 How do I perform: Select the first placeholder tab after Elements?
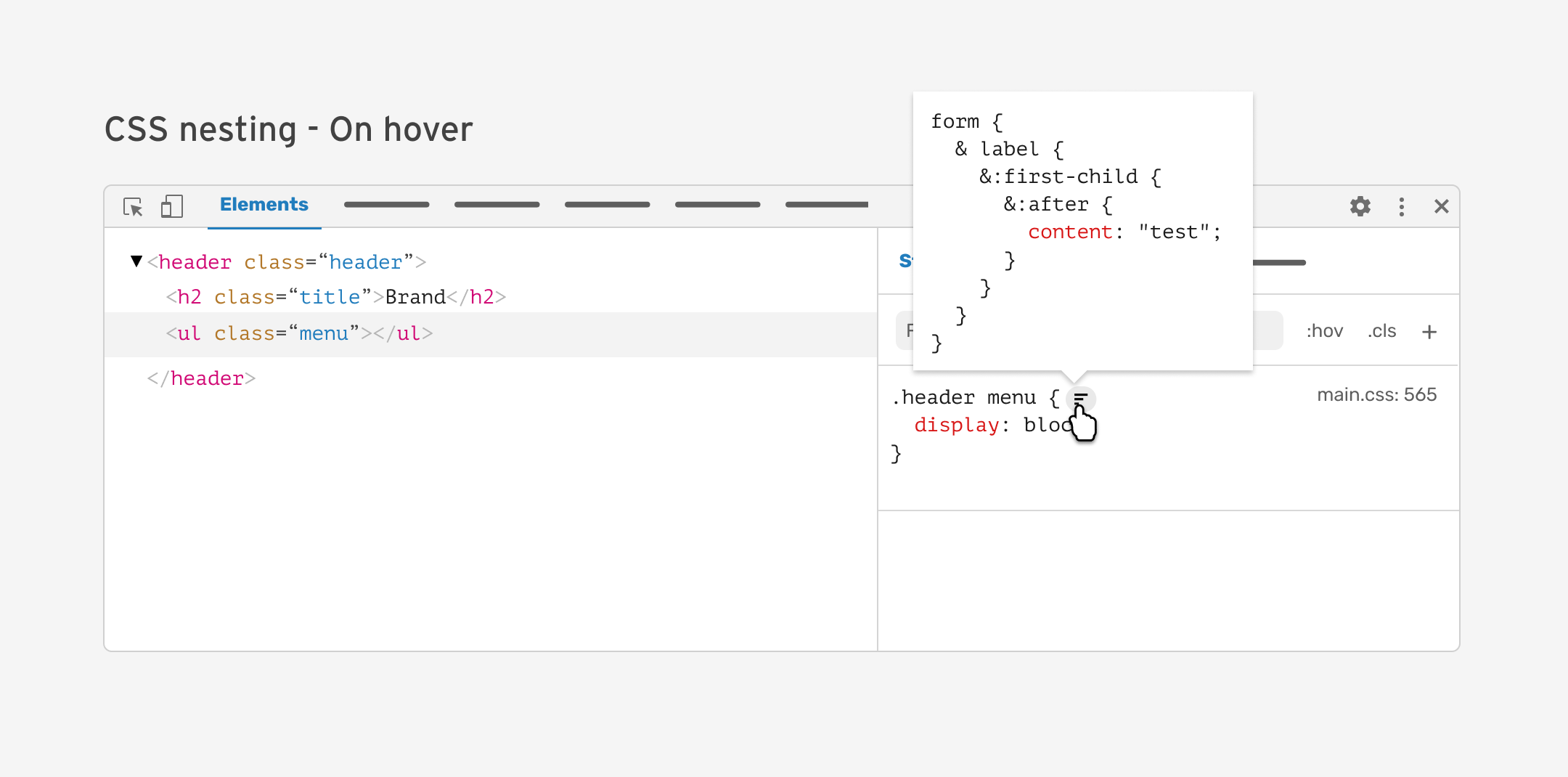[386, 205]
